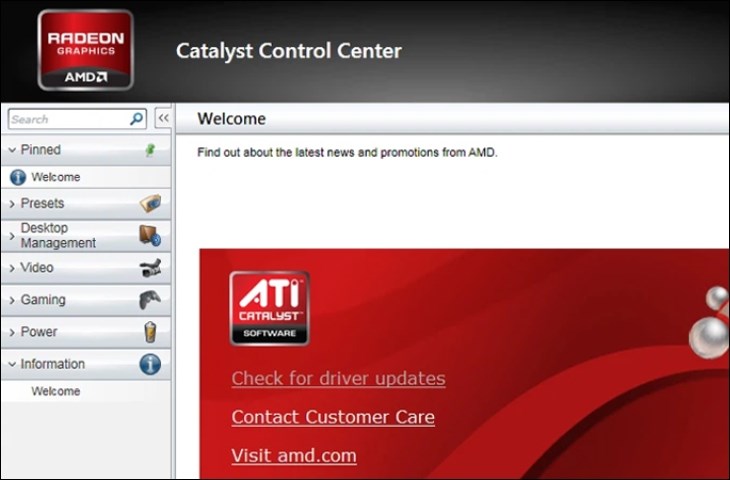Open Contact Customer Care link
The image size is (730, 480).
[333, 417]
